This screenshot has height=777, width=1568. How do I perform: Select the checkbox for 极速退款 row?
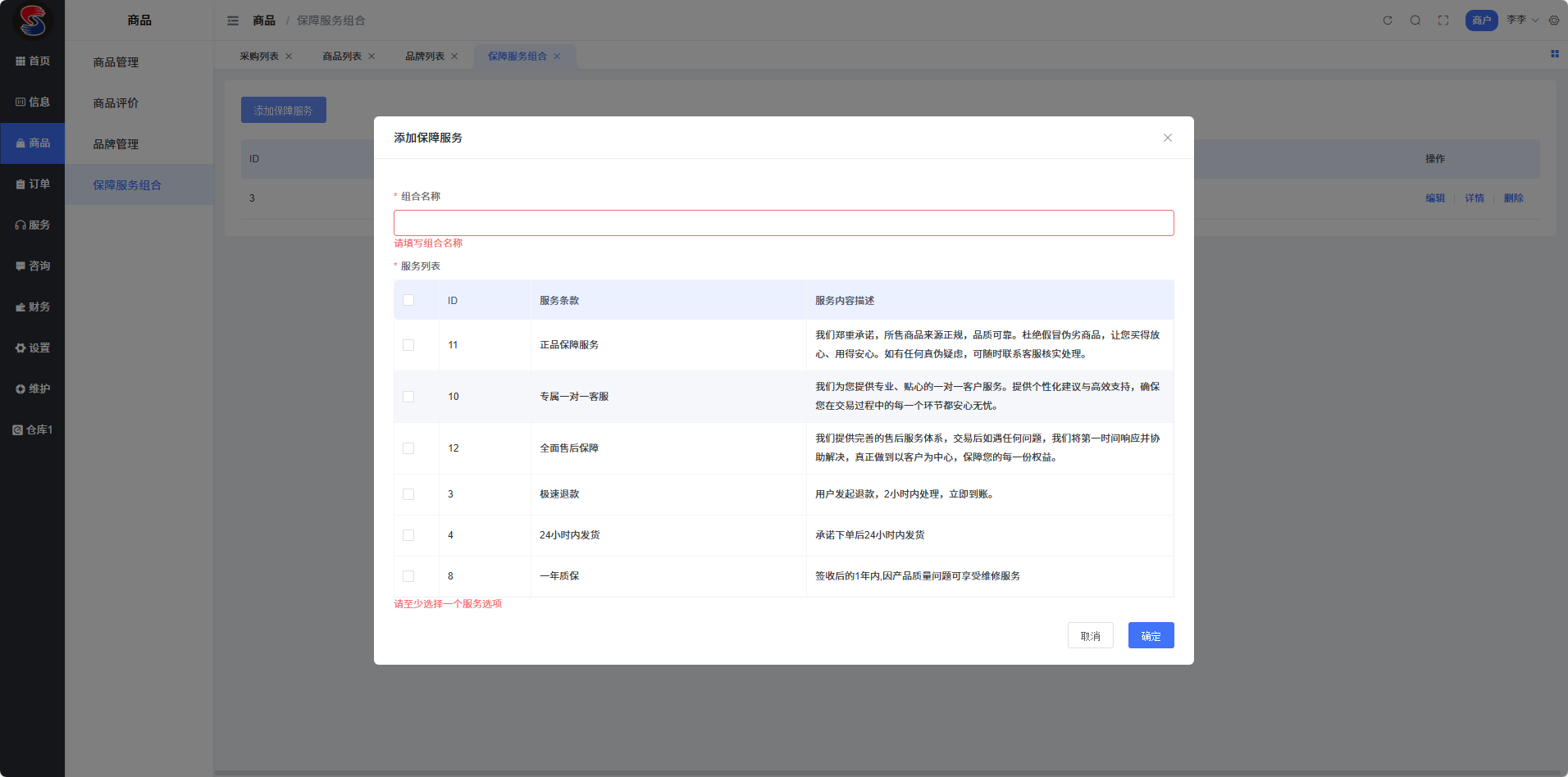408,494
